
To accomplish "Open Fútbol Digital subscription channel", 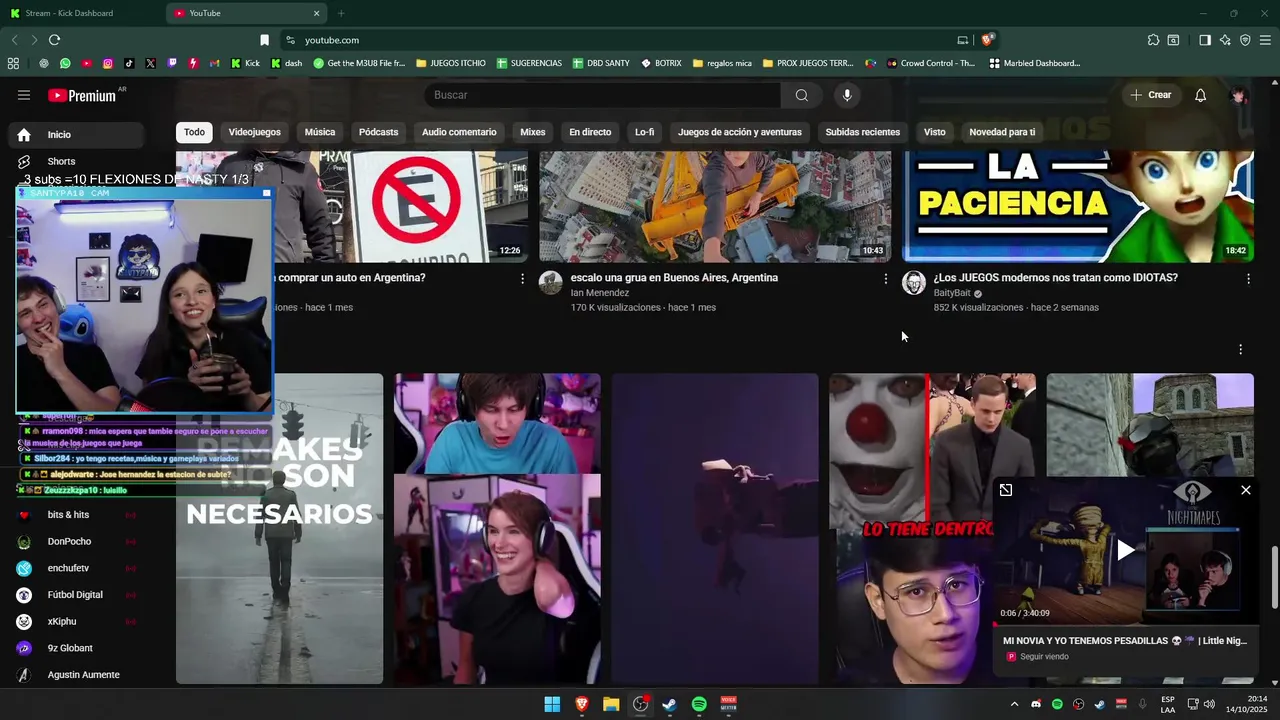I will (75, 595).
